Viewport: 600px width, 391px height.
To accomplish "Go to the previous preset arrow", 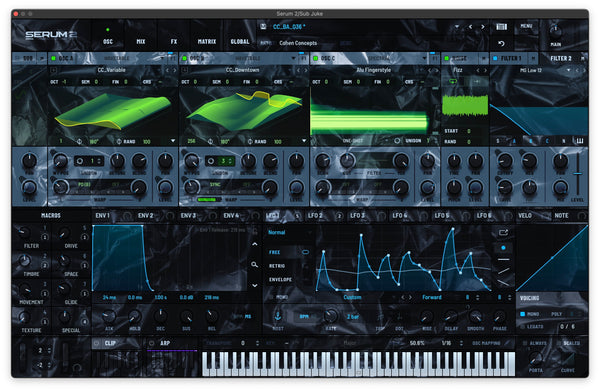I will tap(470, 27).
